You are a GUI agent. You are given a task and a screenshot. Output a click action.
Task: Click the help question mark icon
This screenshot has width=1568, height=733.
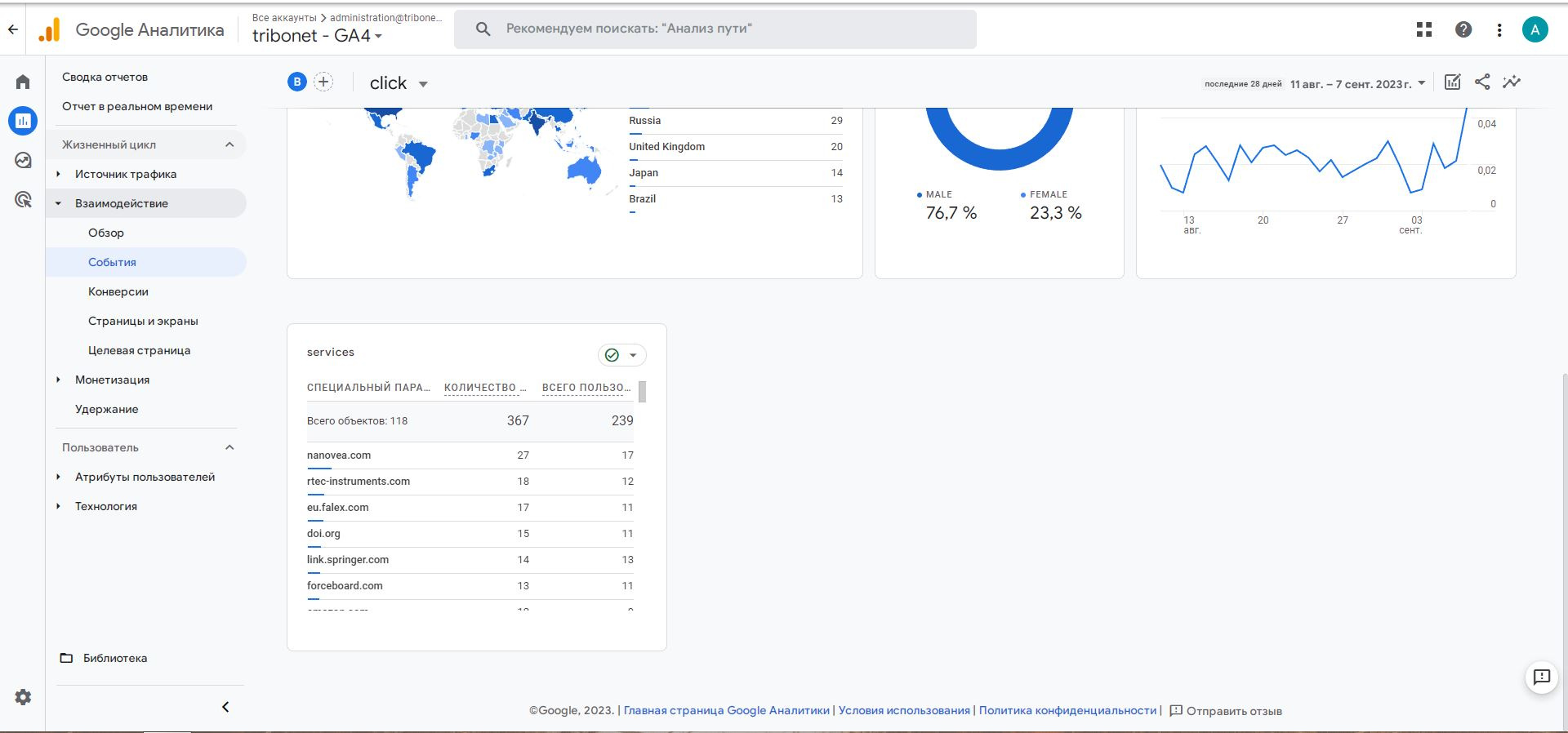click(x=1463, y=29)
